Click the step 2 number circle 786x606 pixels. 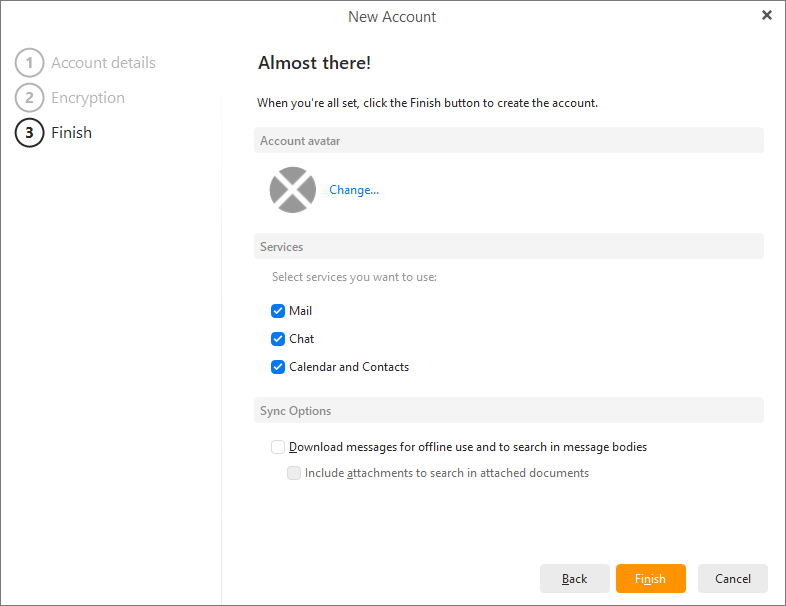click(x=30, y=98)
